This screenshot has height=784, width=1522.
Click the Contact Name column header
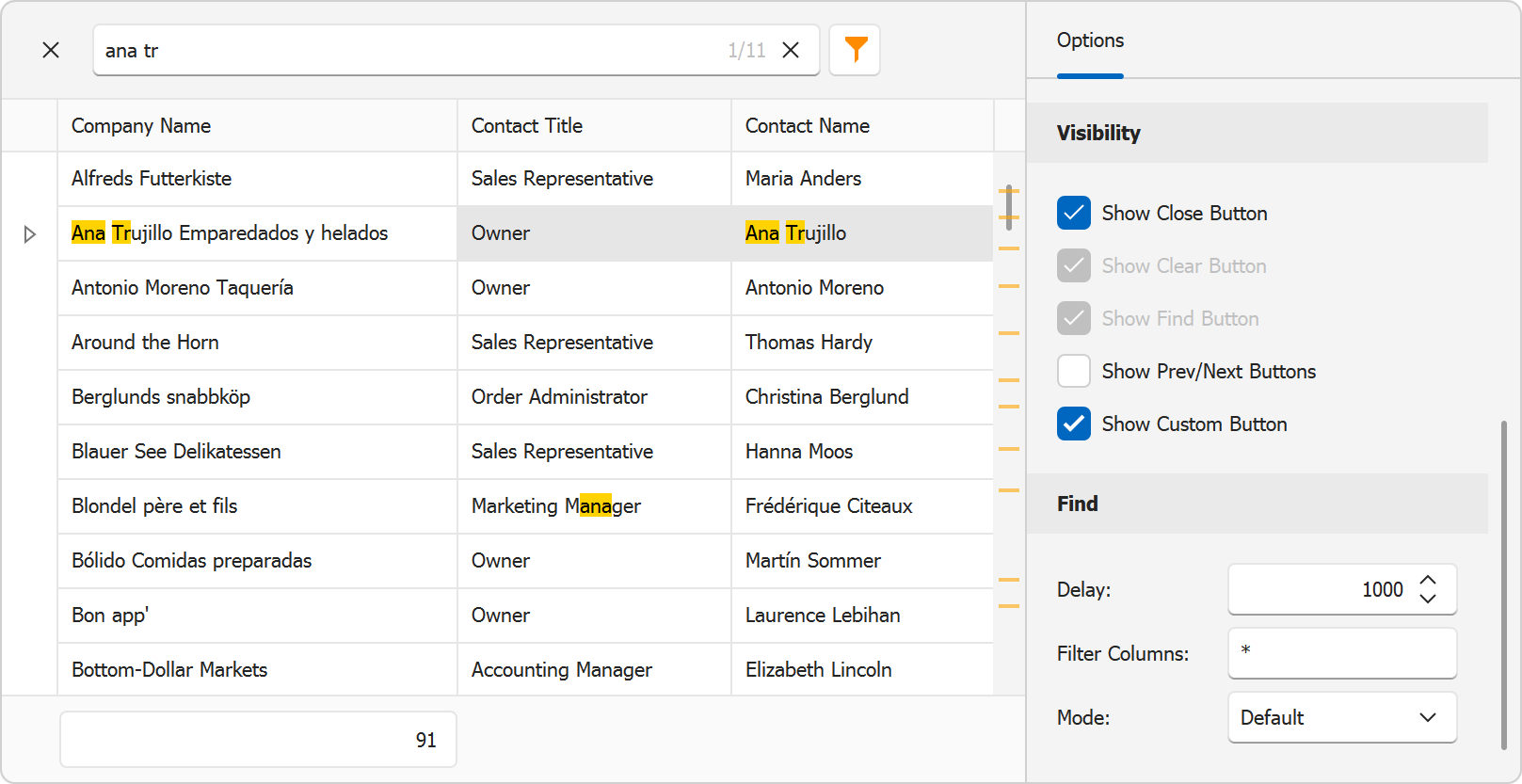pyautogui.click(x=808, y=126)
